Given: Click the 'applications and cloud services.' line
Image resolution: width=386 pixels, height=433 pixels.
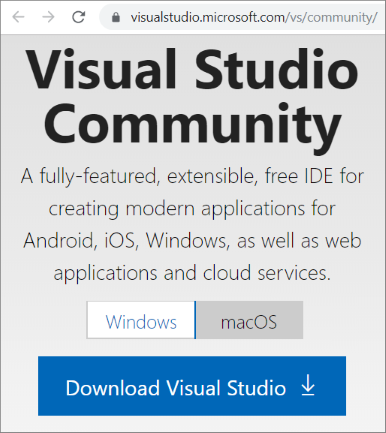Looking at the screenshot, I should [x=192, y=274].
